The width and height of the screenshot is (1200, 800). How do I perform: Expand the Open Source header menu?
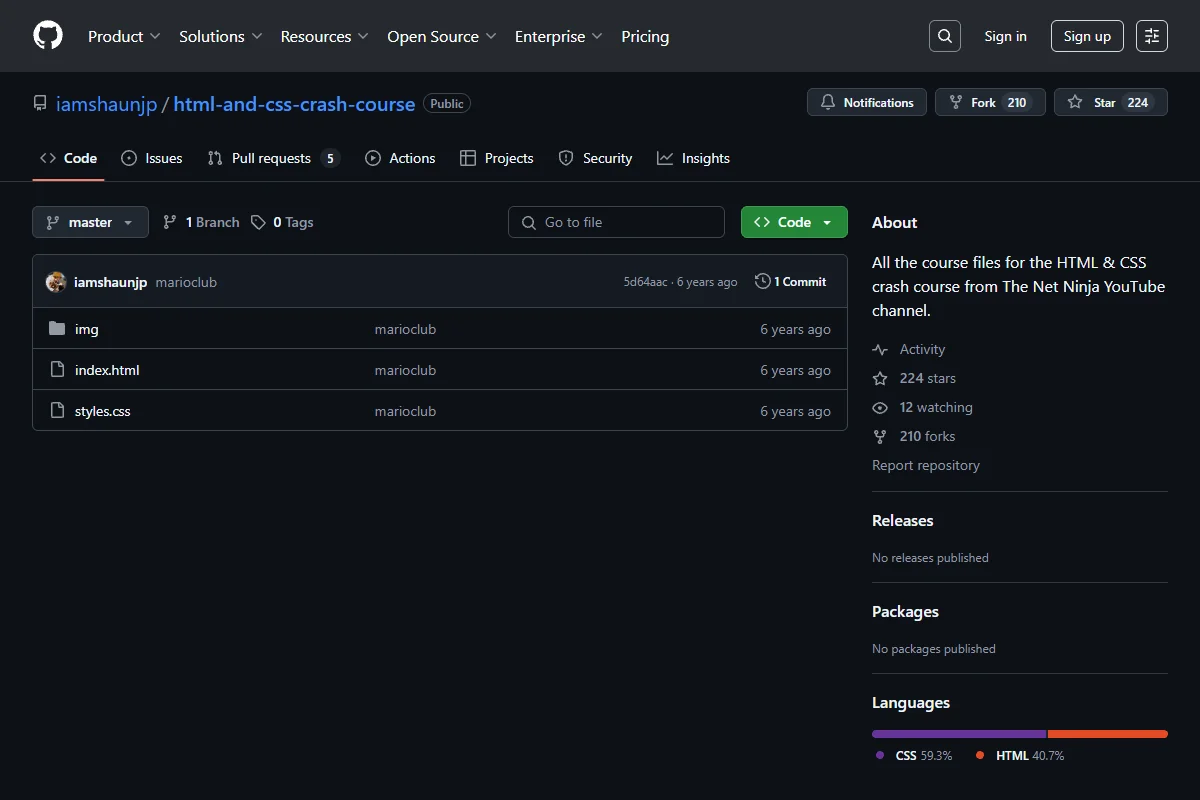[x=442, y=36]
